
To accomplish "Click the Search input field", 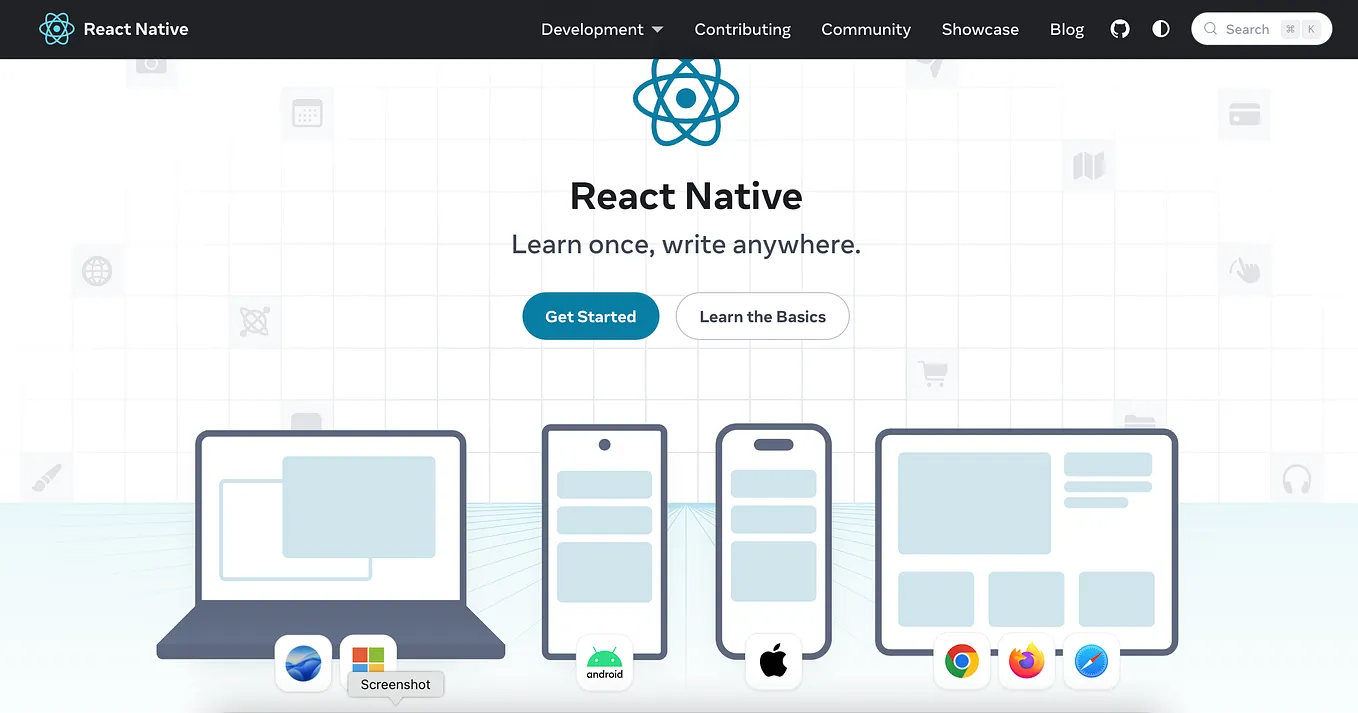I will [1261, 29].
